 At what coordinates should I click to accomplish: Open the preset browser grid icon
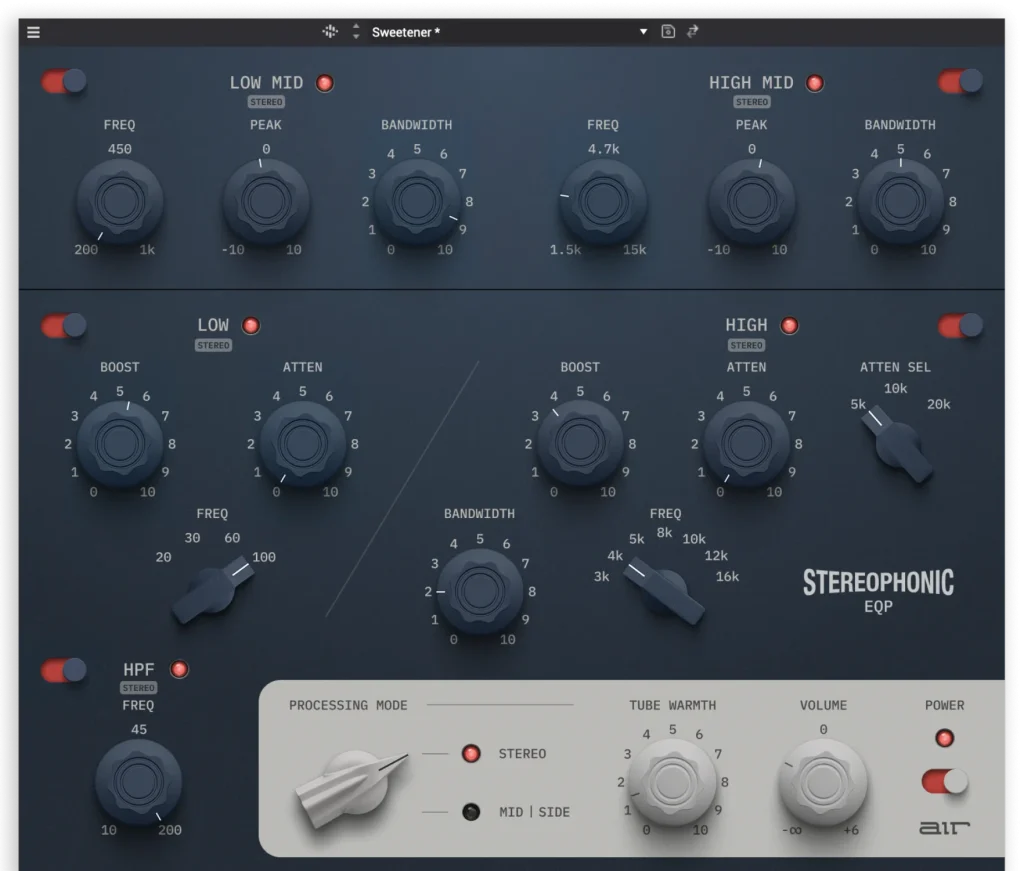click(330, 31)
